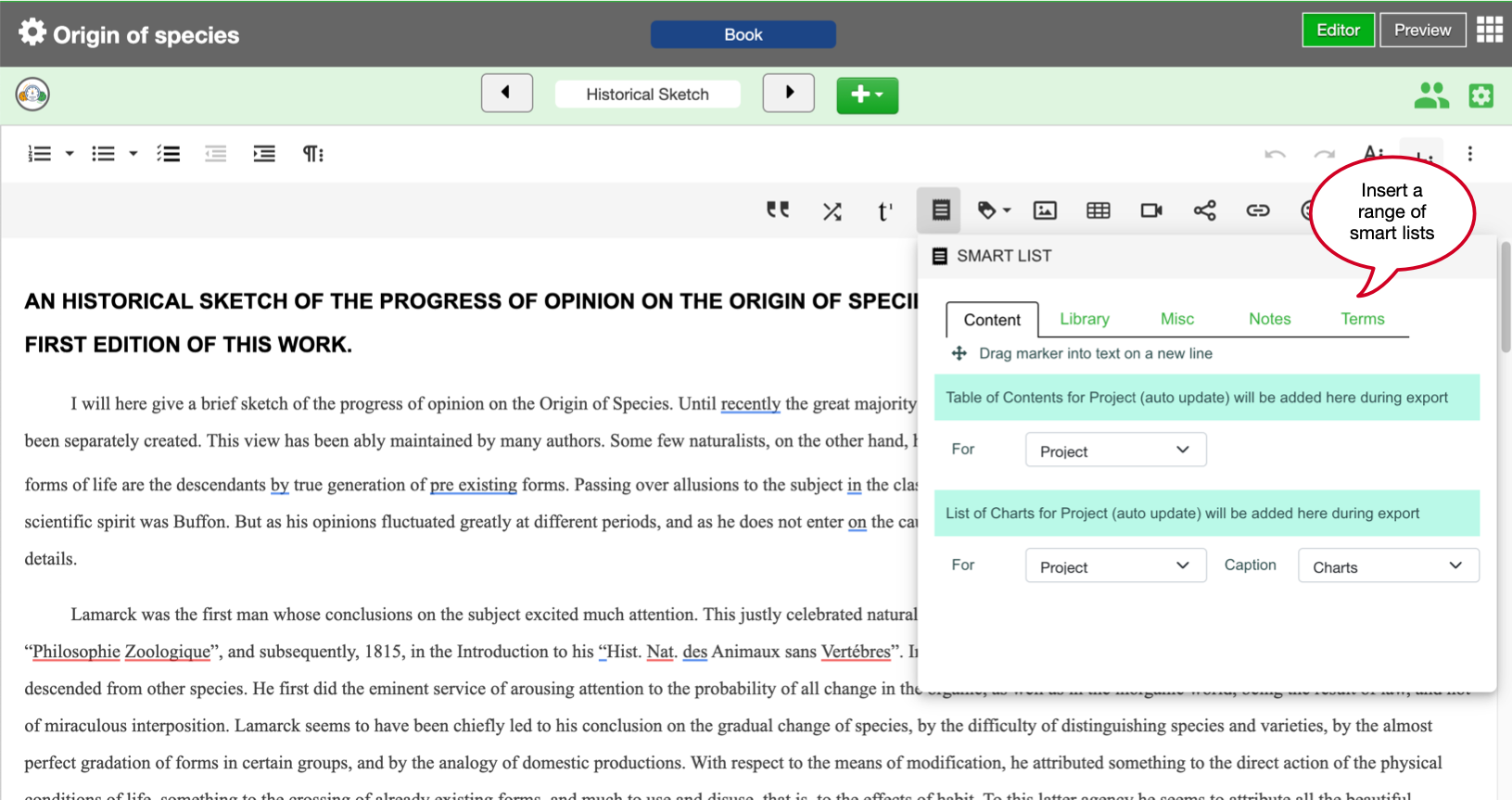Screen dimensions: 1512x800
Task: Open the green add-new plus dropdown
Action: click(x=867, y=95)
